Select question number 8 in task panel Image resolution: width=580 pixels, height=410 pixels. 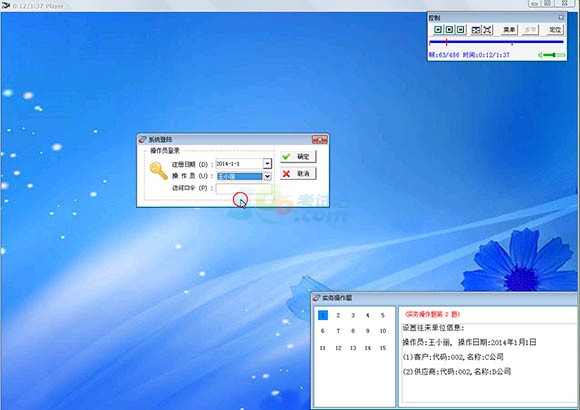point(353,331)
